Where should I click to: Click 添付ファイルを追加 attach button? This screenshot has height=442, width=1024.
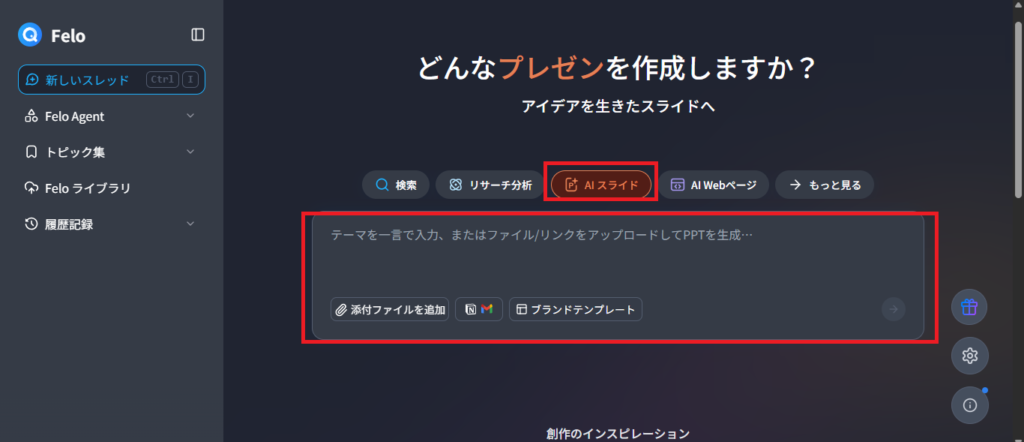pos(390,309)
